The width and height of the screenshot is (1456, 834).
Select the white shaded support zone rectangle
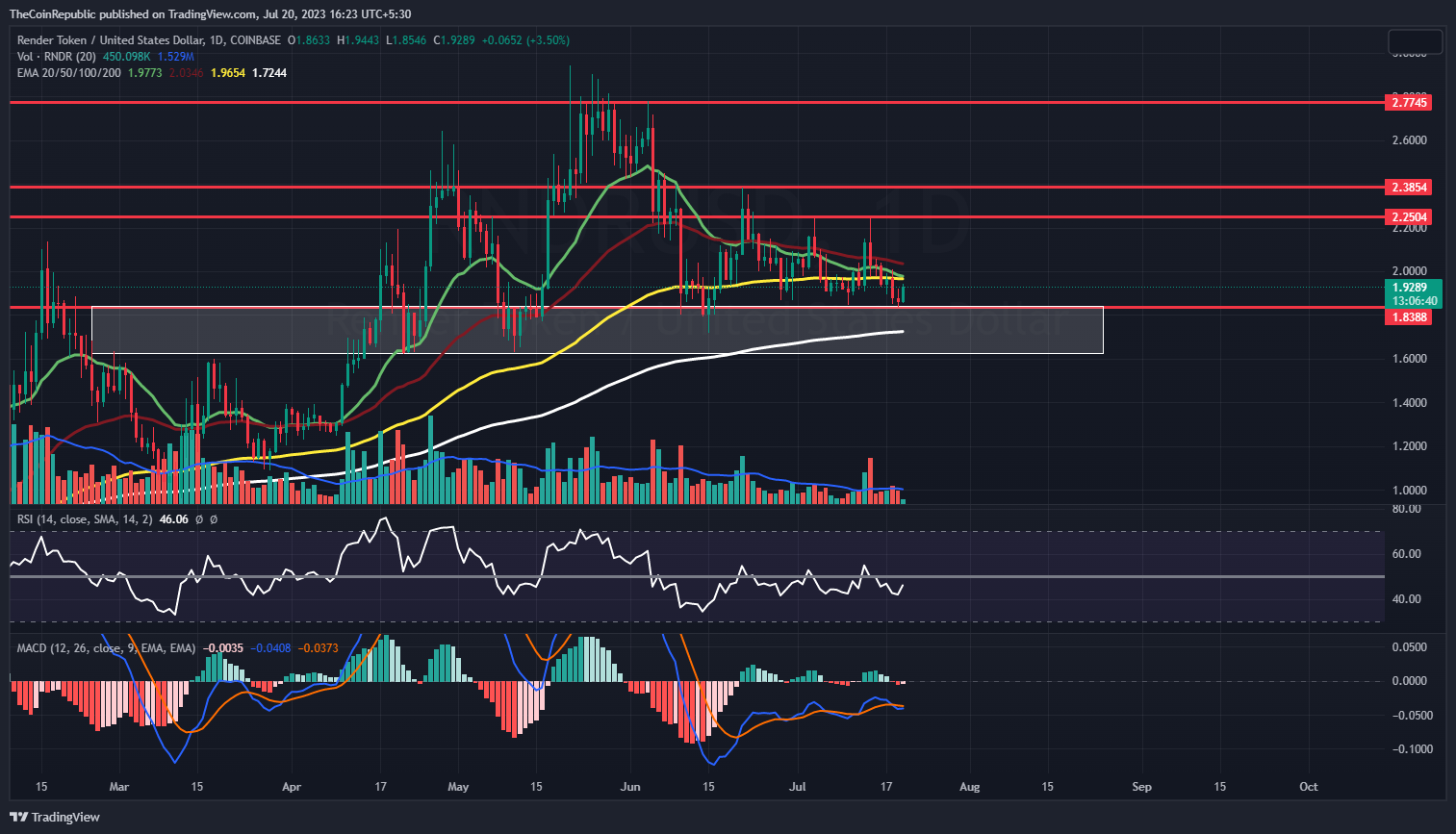tap(597, 330)
